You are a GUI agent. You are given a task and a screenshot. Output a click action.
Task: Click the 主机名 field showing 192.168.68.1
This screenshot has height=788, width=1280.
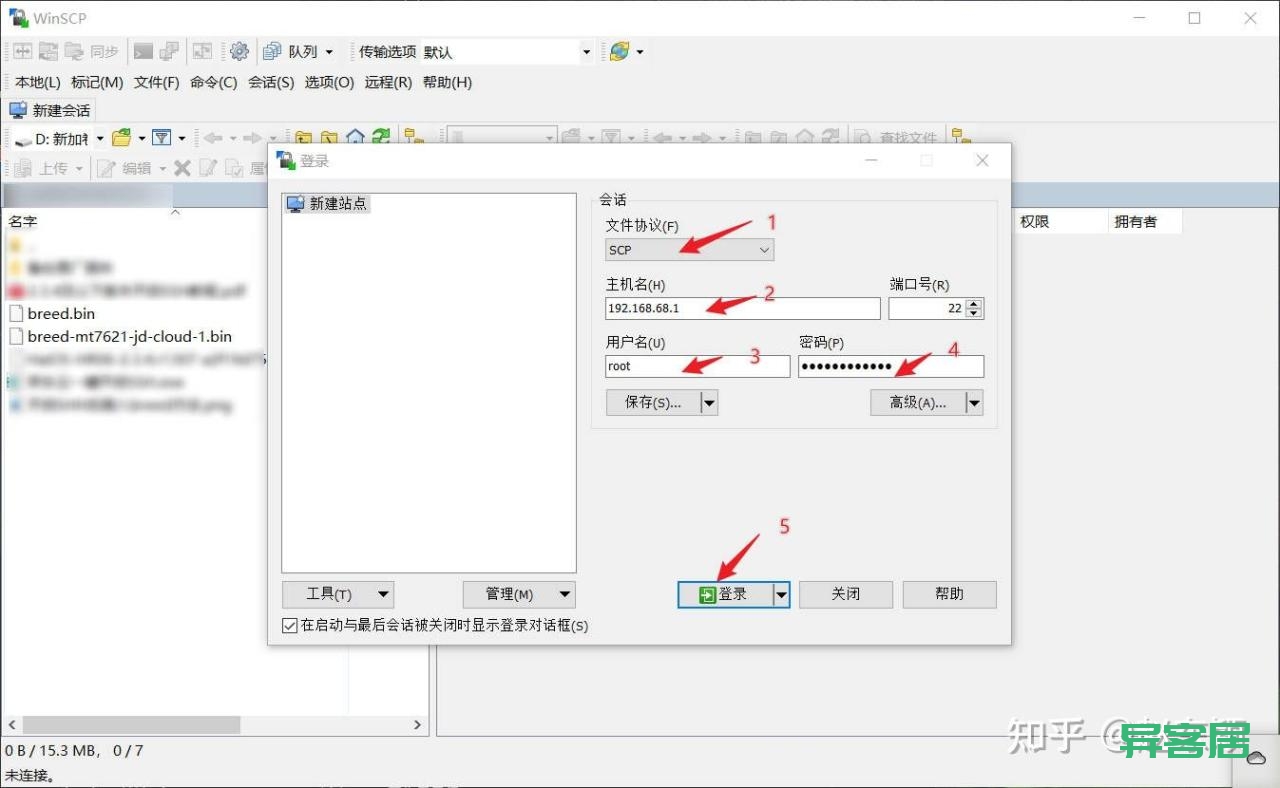point(743,308)
